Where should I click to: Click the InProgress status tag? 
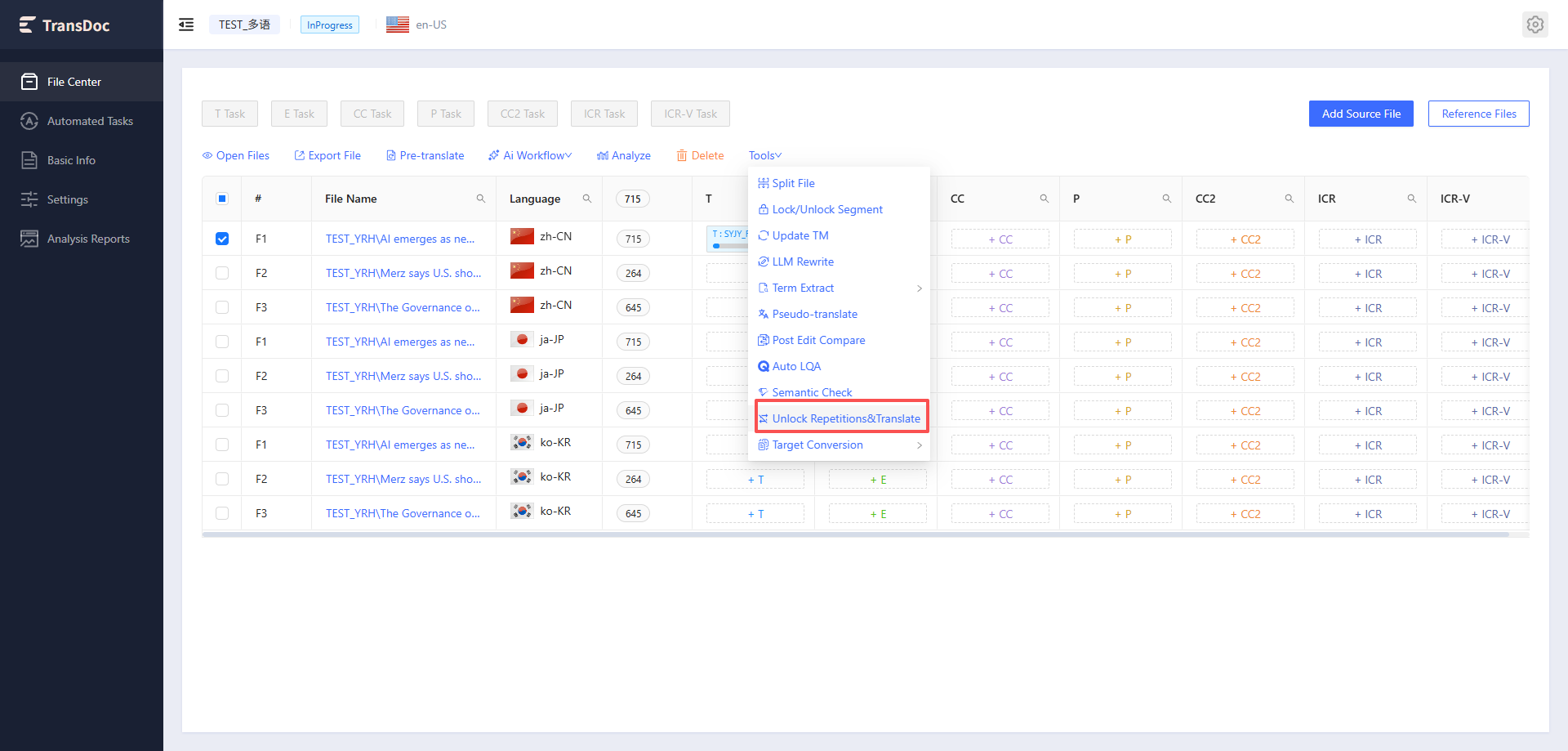point(330,25)
